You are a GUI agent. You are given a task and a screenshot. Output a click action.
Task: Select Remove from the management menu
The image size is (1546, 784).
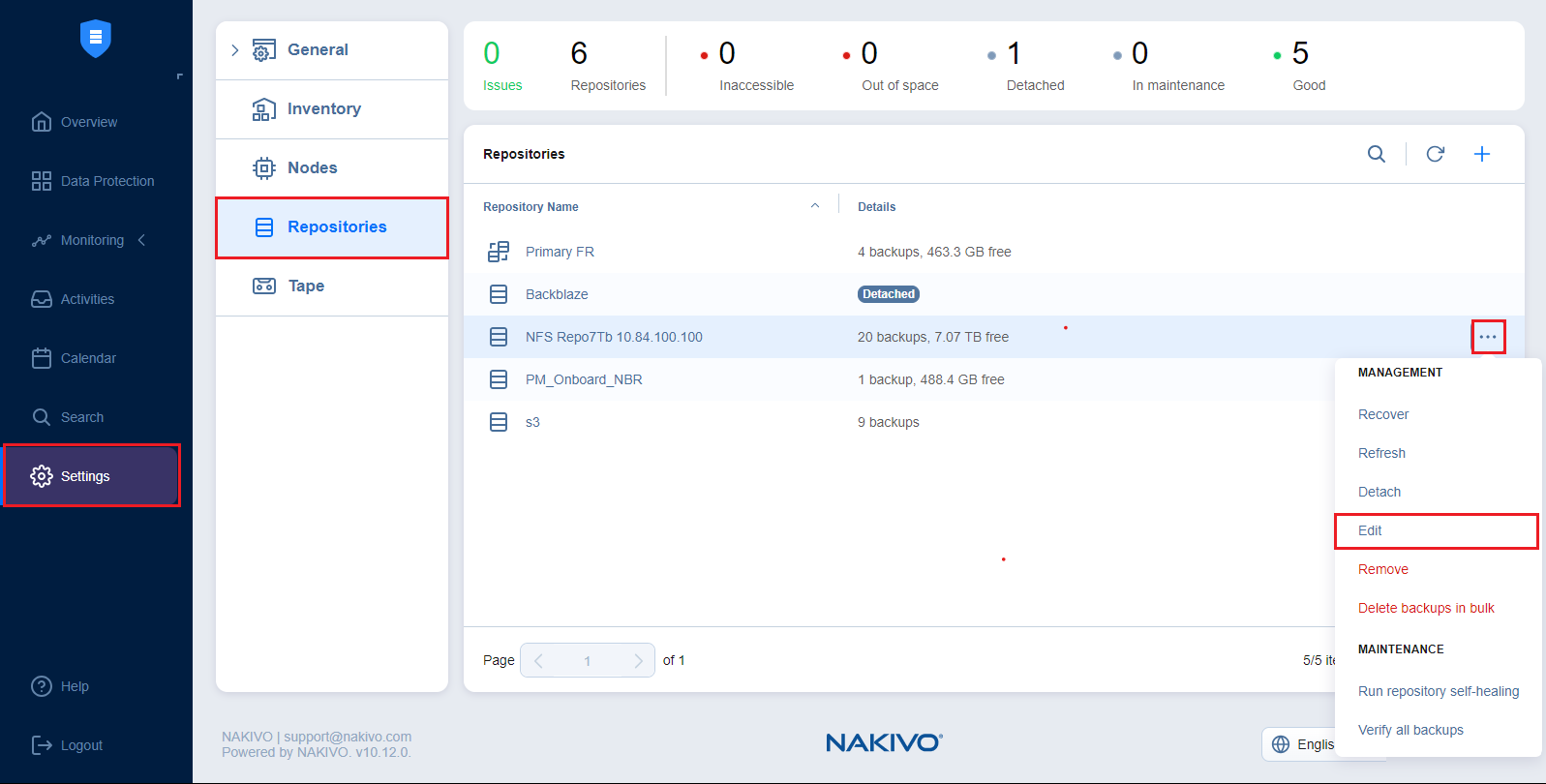tap(1382, 569)
